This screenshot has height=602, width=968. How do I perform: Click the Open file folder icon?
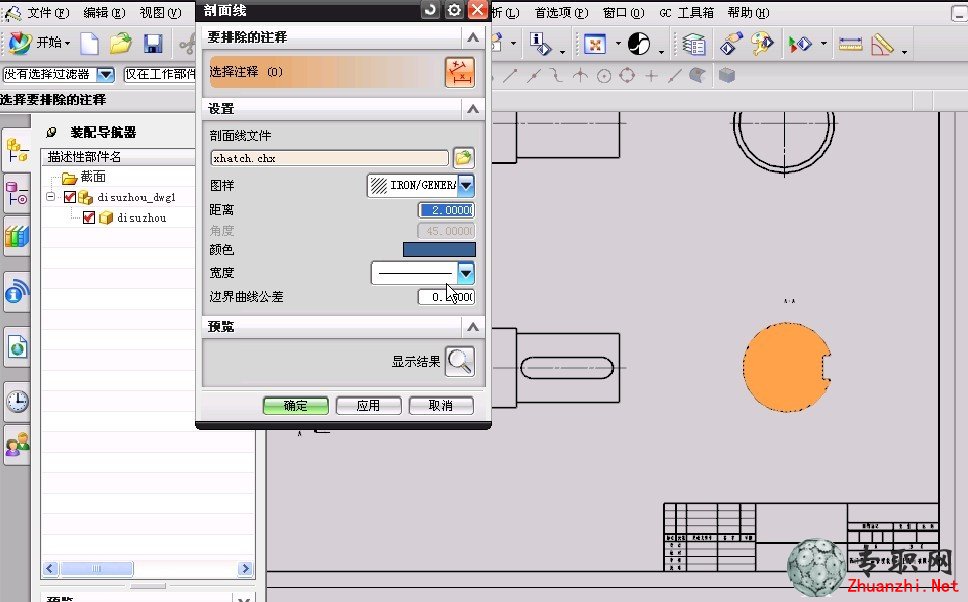coord(121,43)
